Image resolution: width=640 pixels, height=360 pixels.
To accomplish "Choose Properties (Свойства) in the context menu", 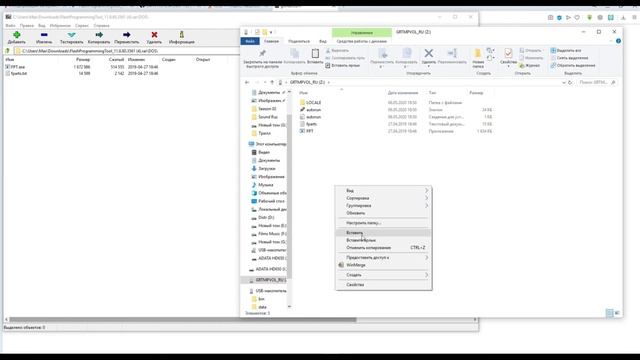I will click(x=383, y=284).
